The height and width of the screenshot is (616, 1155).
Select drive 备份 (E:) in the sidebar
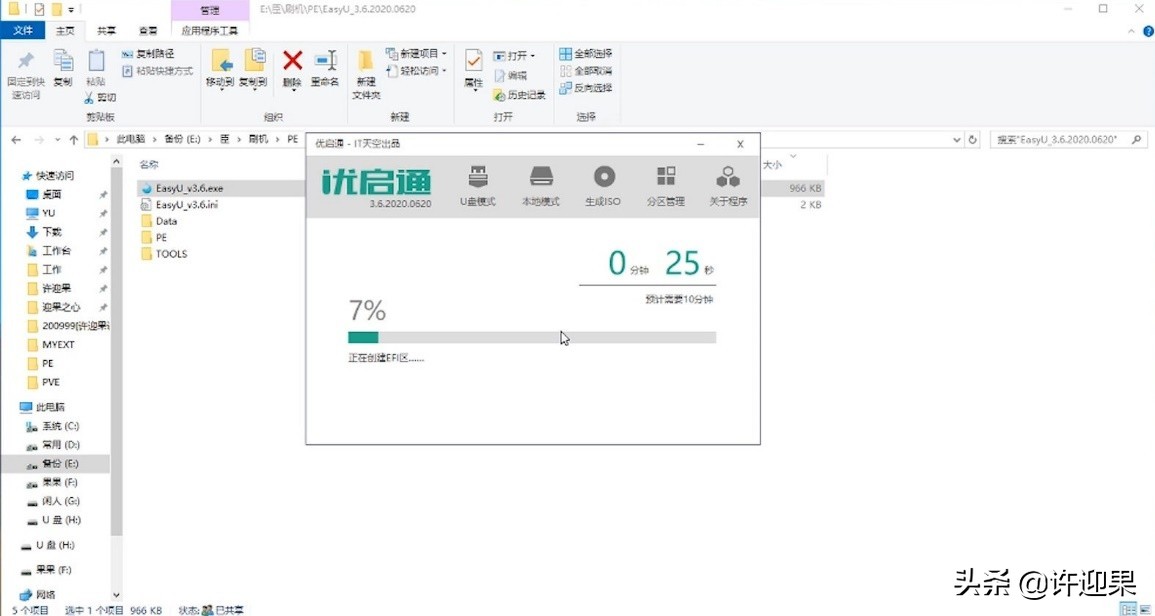pos(53,463)
